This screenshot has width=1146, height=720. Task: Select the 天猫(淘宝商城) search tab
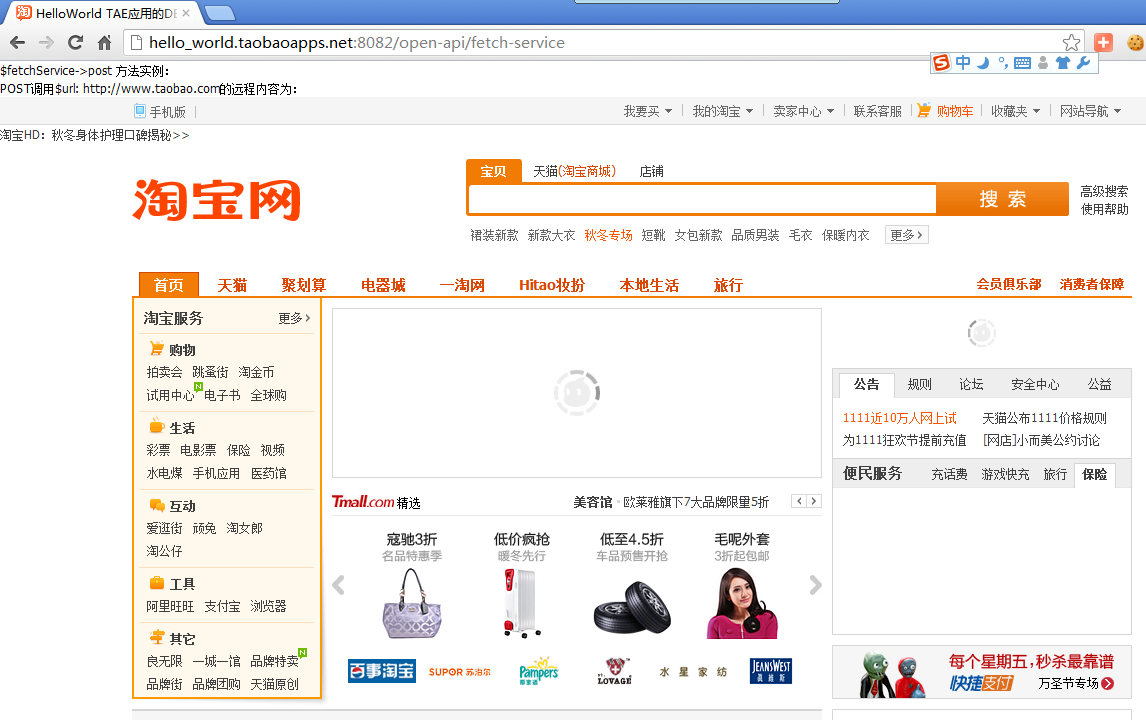tap(574, 171)
